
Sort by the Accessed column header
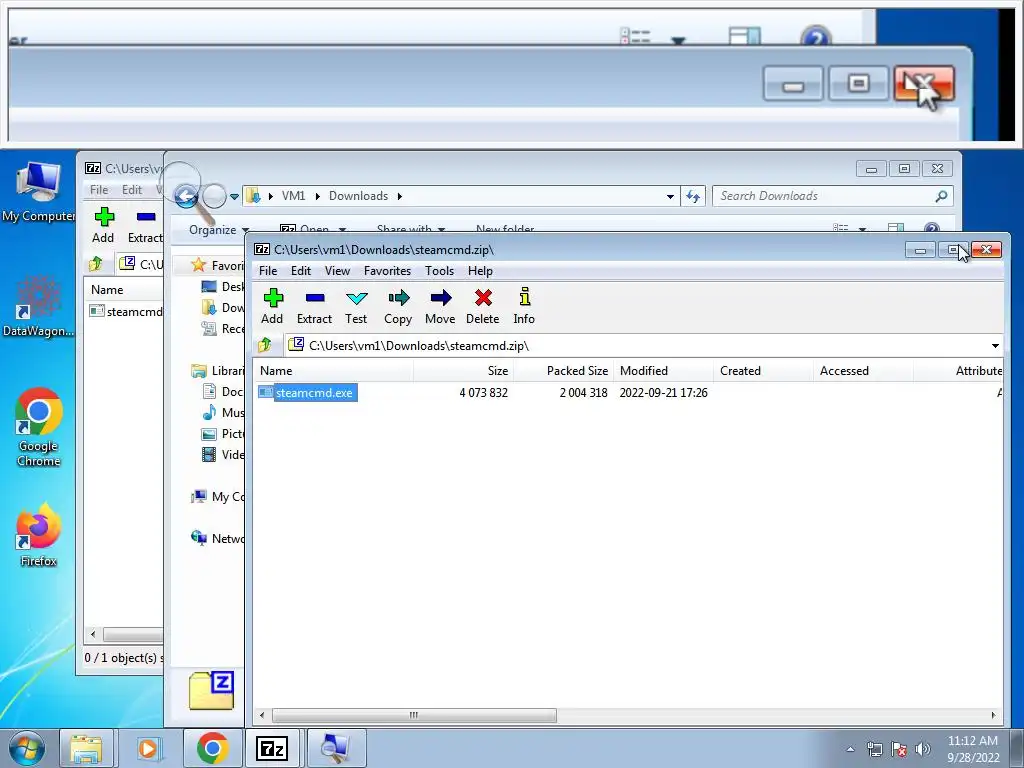click(x=863, y=371)
